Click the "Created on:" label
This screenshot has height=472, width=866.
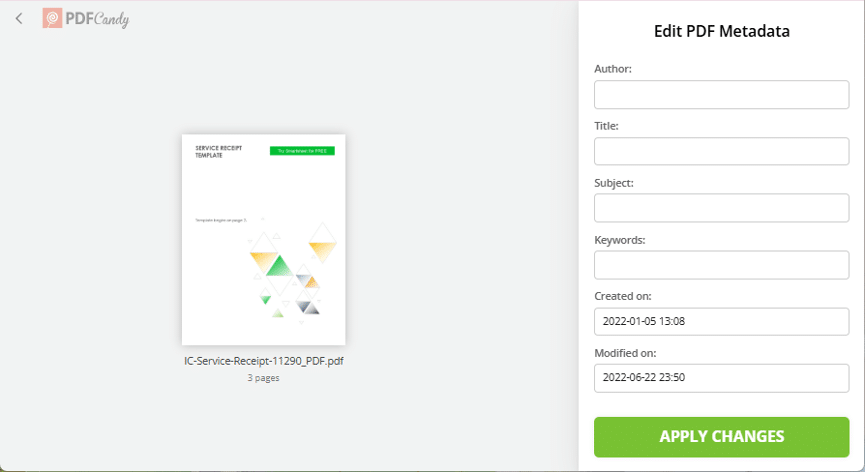(622, 296)
